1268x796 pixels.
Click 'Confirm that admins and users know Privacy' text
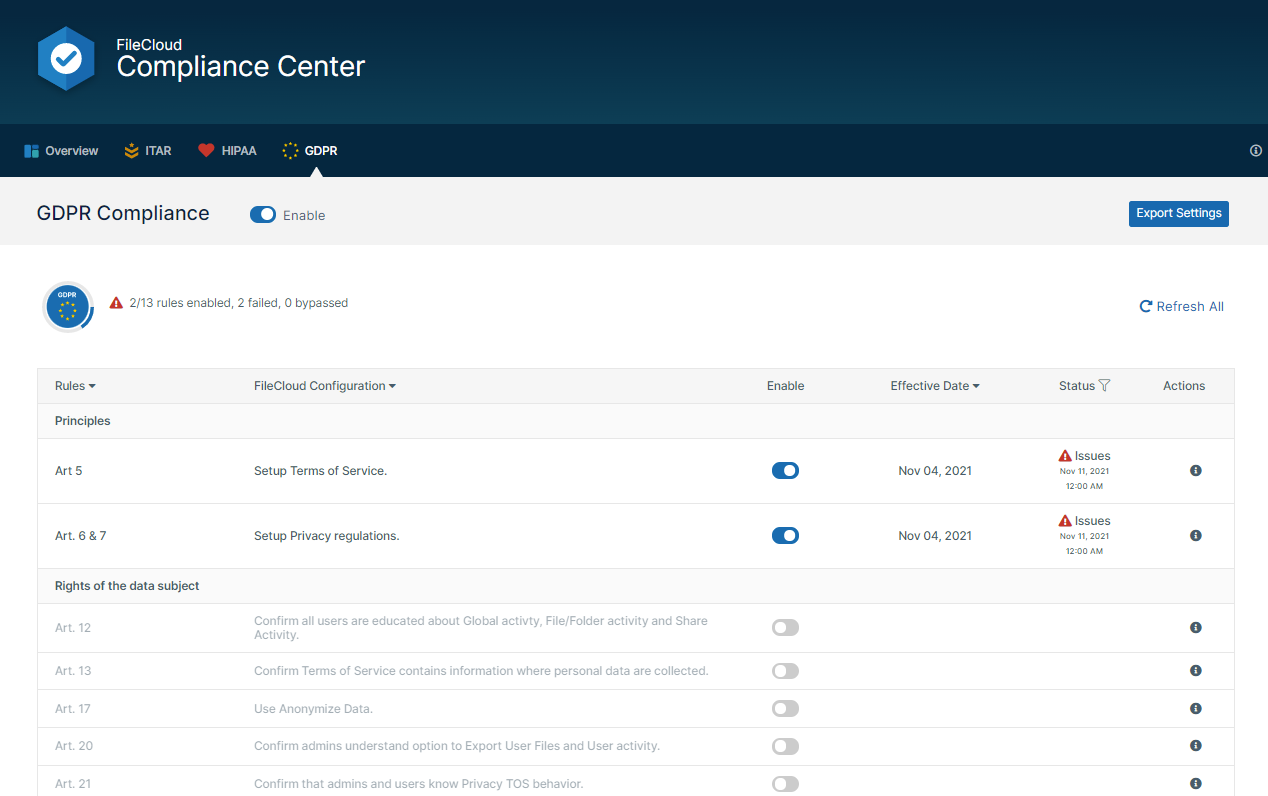(x=418, y=783)
